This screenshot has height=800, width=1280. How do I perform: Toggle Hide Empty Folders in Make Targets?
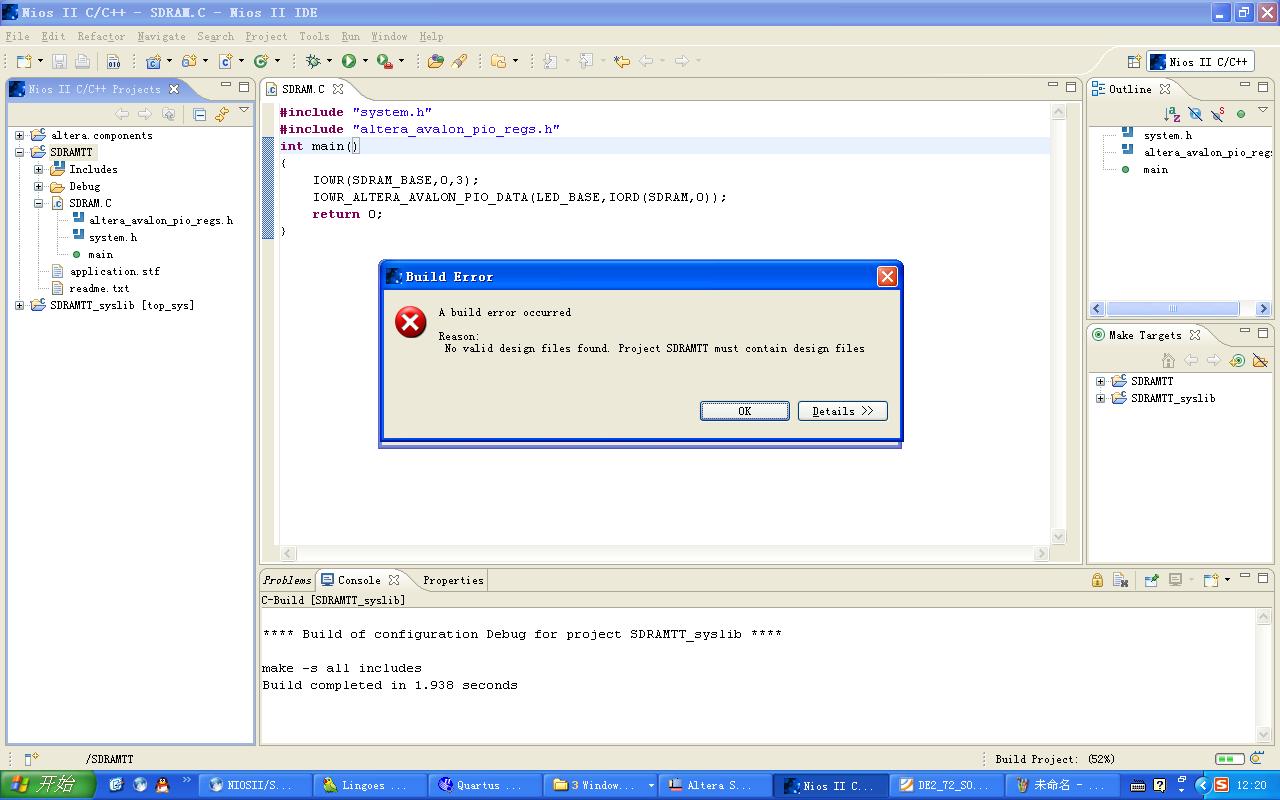(x=1260, y=360)
